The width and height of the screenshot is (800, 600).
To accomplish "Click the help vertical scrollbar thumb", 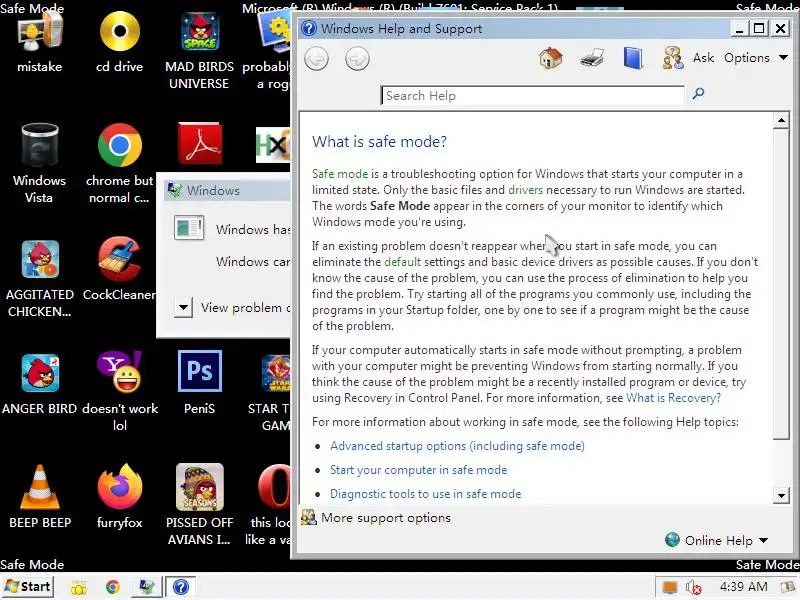I will point(781,284).
